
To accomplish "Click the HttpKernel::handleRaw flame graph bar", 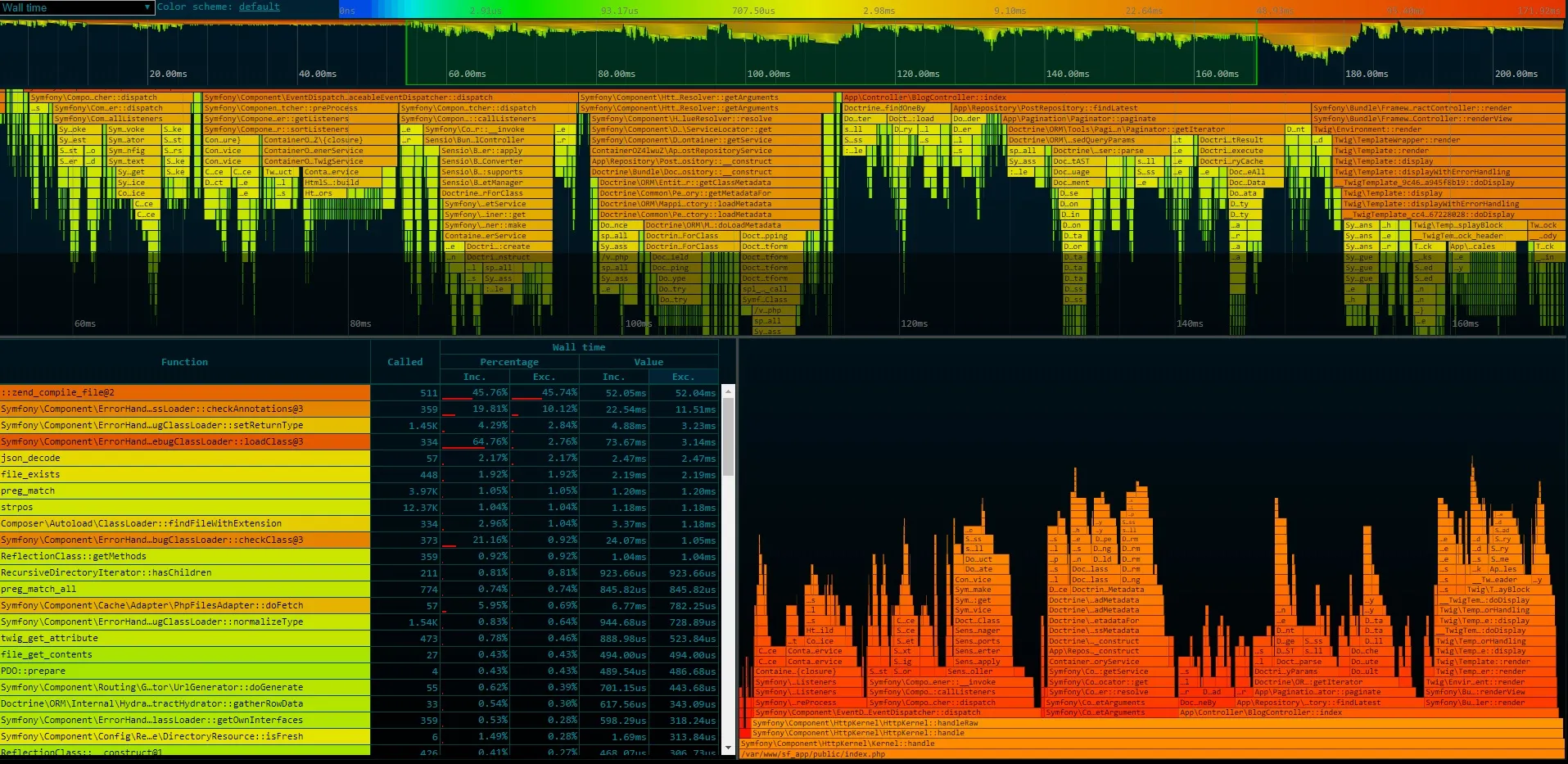I will 1156,723.
